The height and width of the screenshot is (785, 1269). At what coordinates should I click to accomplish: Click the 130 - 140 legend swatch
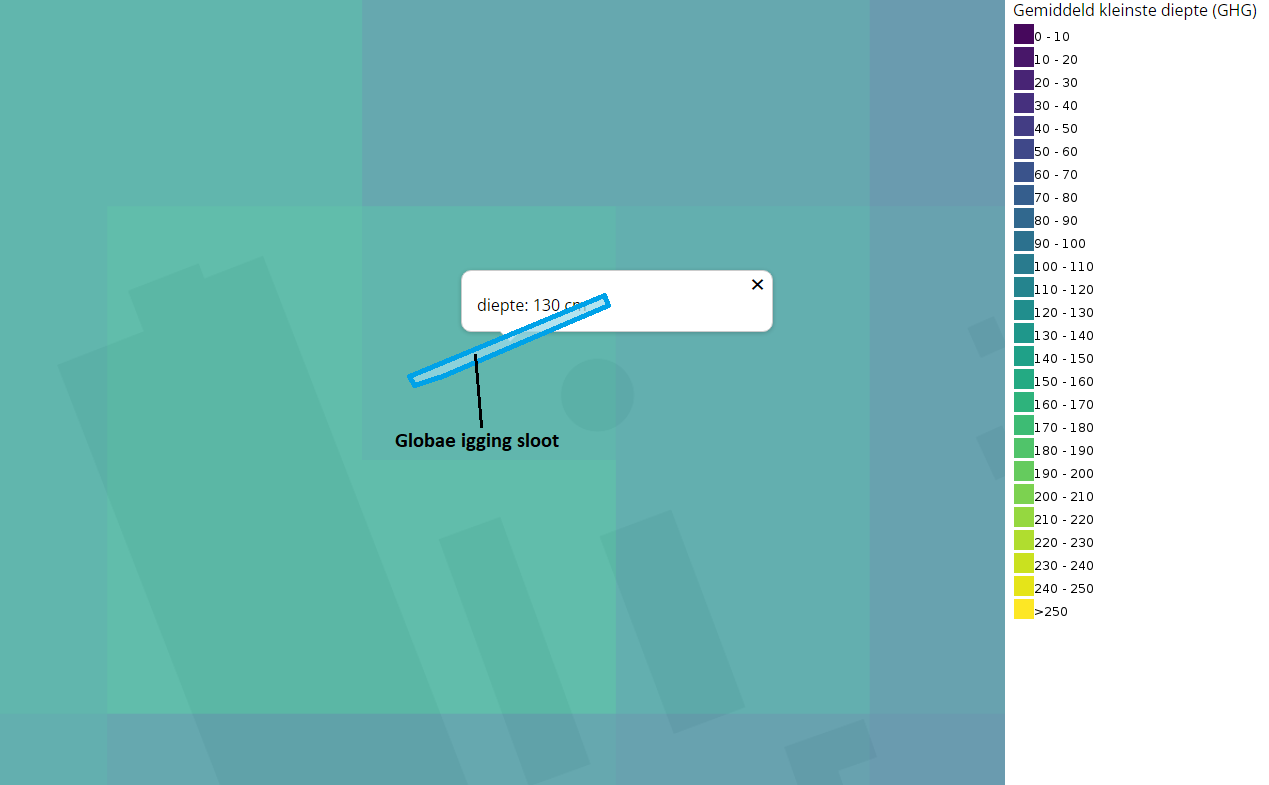tap(1024, 333)
